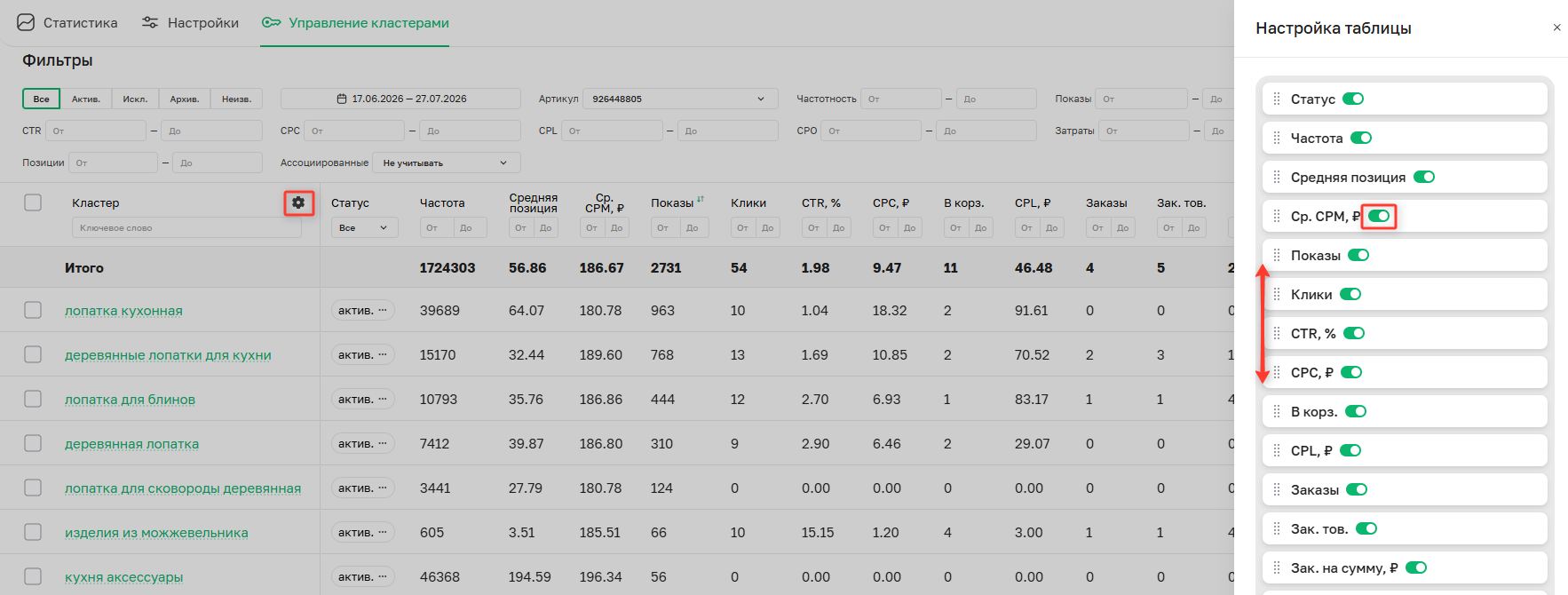Toggle Клики column switch
The image size is (1568, 595).
[x=1350, y=294]
